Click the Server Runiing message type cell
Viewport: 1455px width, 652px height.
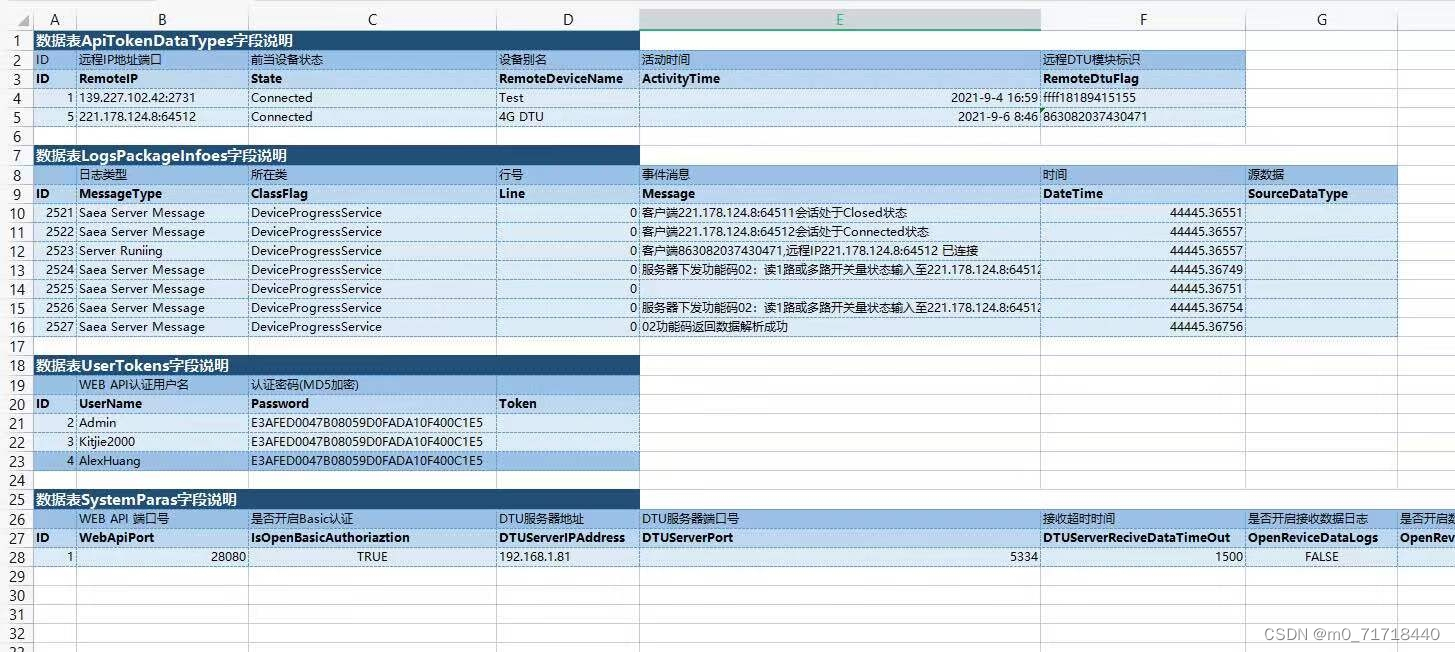(x=162, y=251)
